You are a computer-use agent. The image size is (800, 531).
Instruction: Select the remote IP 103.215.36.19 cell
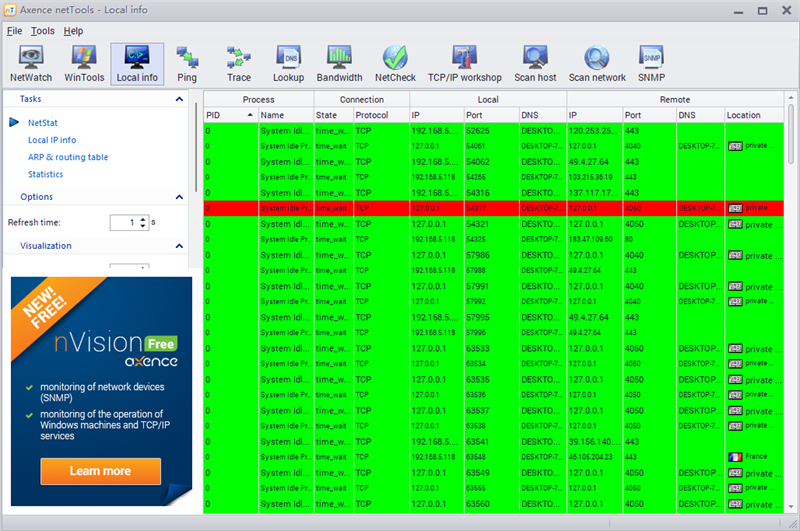point(594,177)
